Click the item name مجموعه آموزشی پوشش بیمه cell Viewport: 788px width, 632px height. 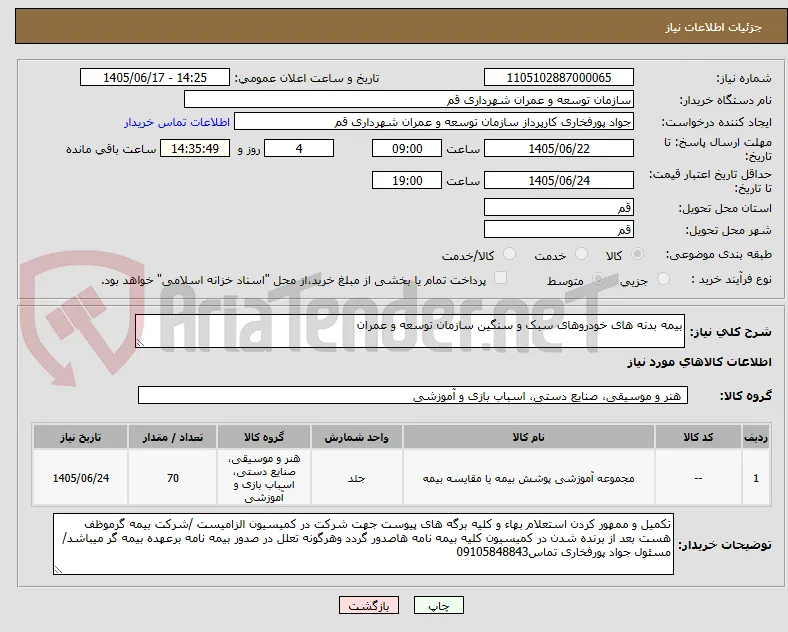(529, 478)
